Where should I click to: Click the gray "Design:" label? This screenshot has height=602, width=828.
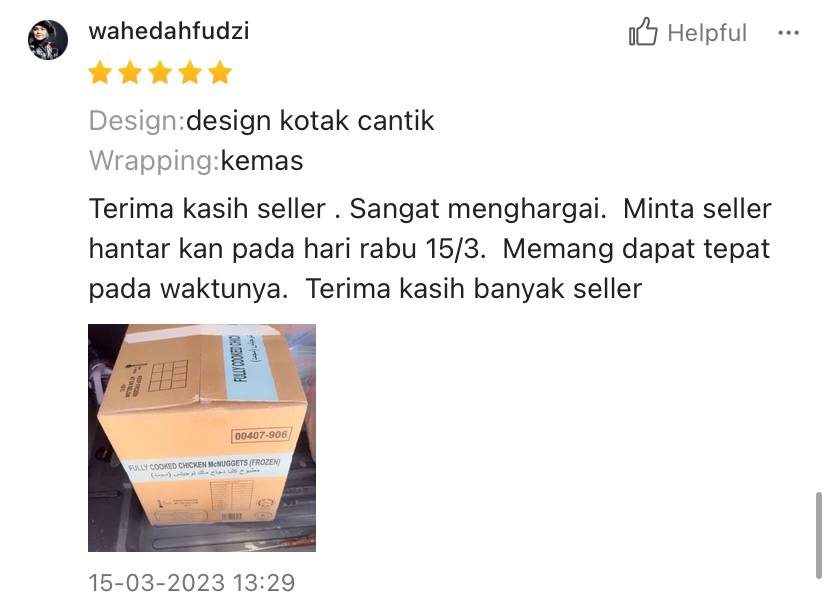pos(137,121)
